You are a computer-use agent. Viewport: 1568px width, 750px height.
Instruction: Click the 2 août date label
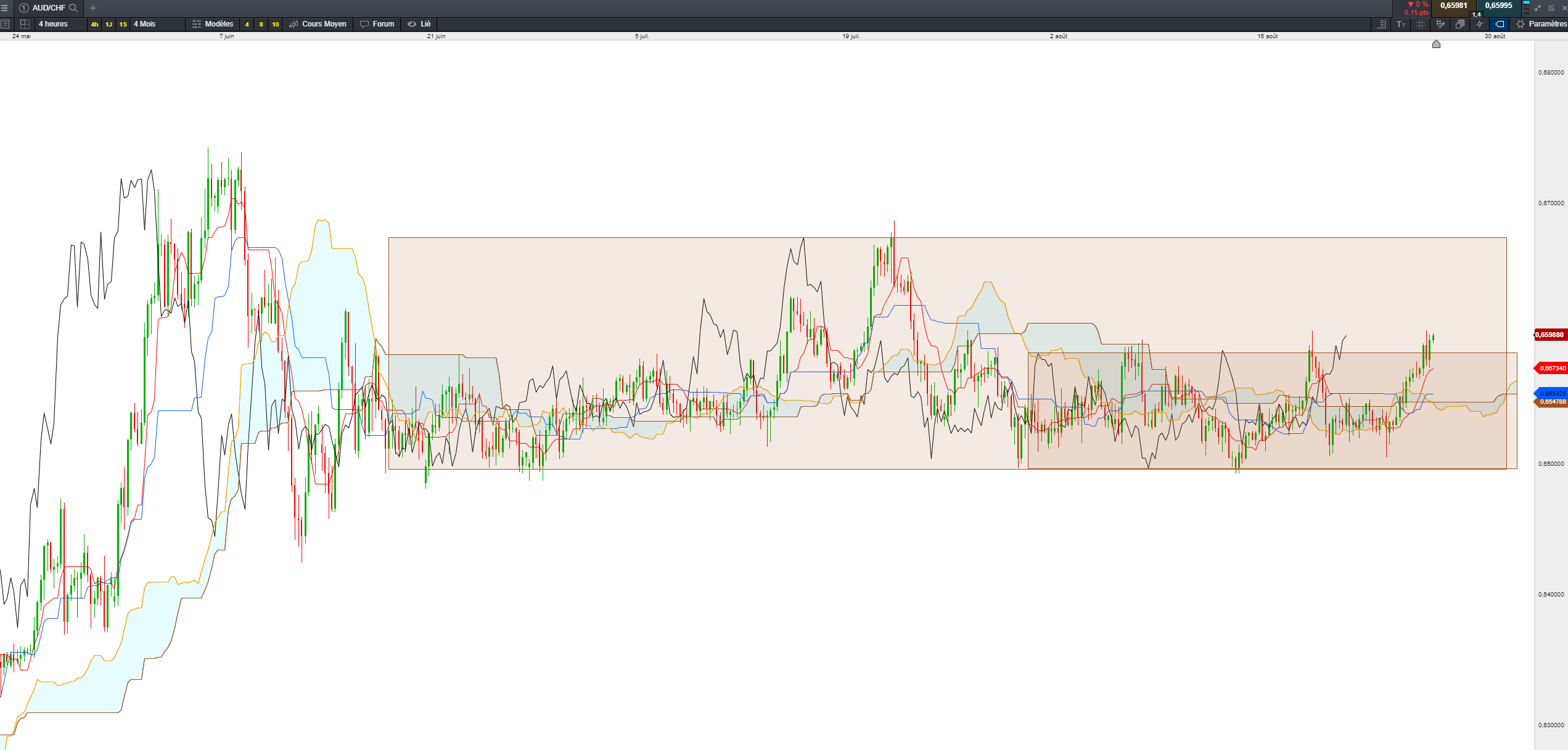click(x=1059, y=36)
